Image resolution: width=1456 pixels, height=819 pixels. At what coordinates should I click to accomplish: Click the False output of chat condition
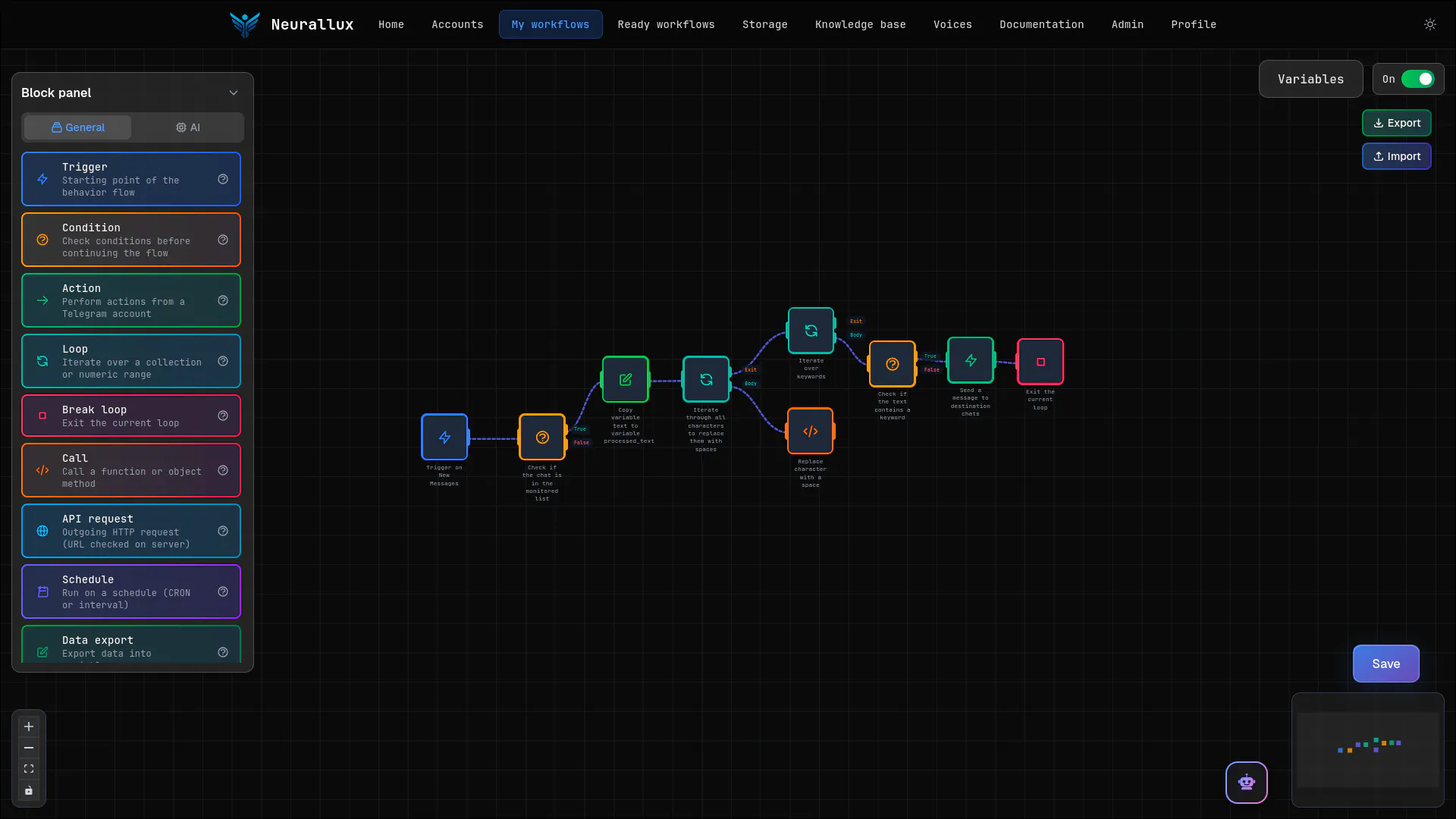(x=582, y=443)
